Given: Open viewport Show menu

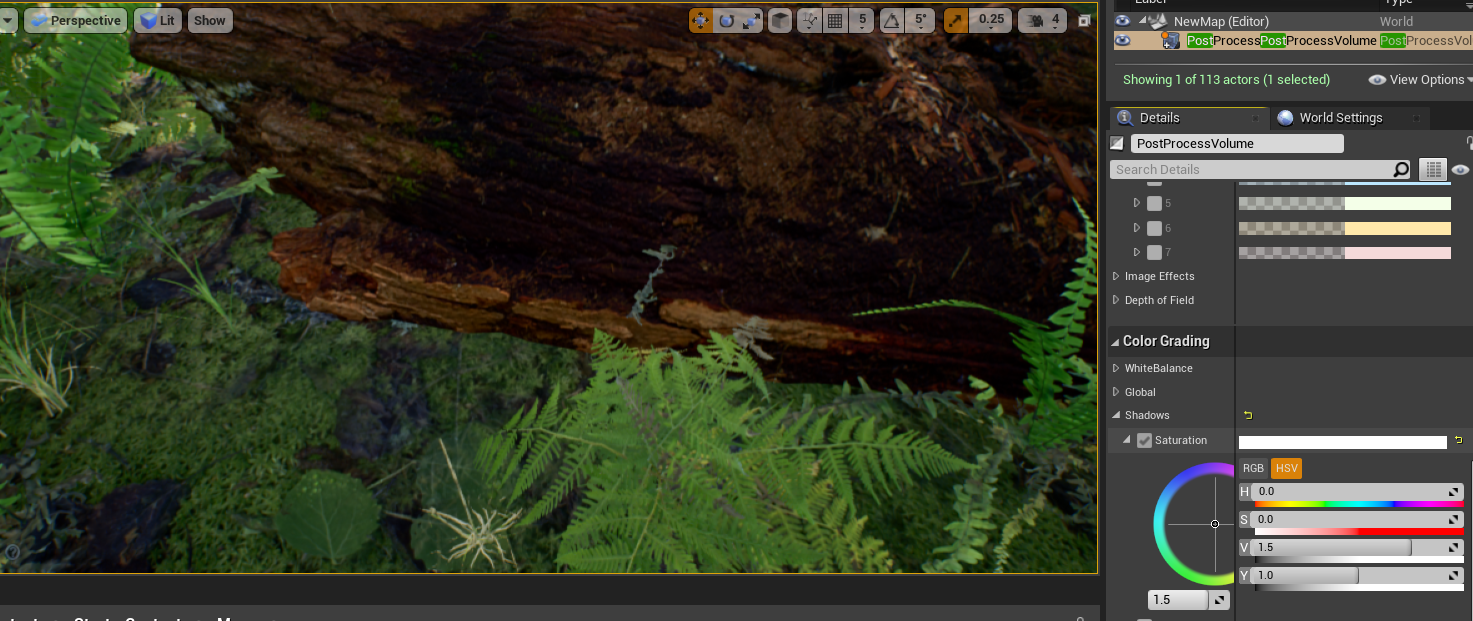Looking at the screenshot, I should [x=209, y=20].
